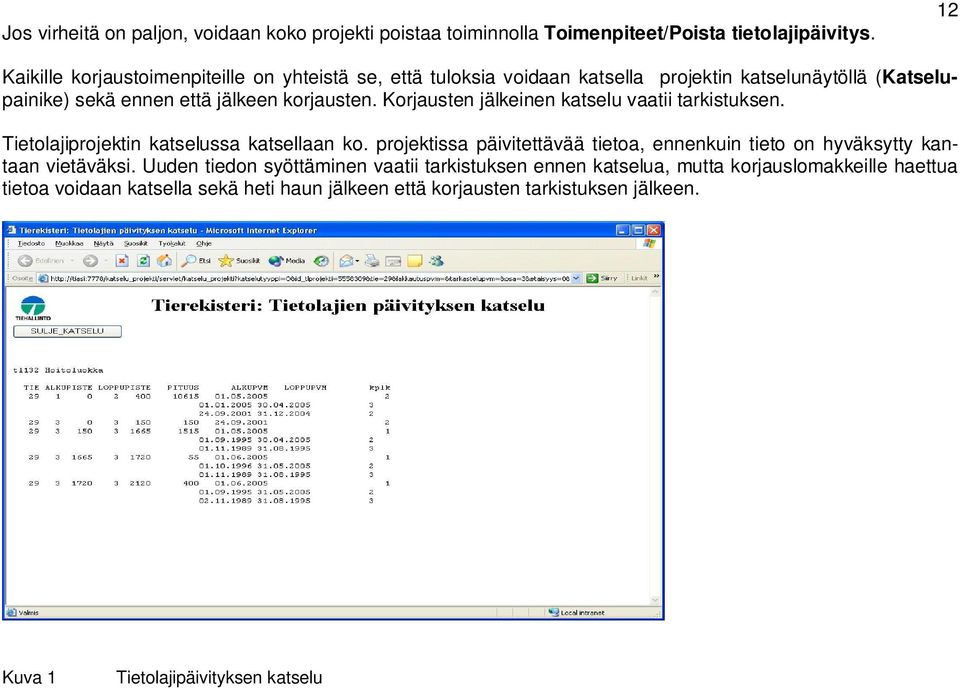Click the ALKUPISTE column header
This screenshot has width=960, height=688.
[x=69, y=387]
